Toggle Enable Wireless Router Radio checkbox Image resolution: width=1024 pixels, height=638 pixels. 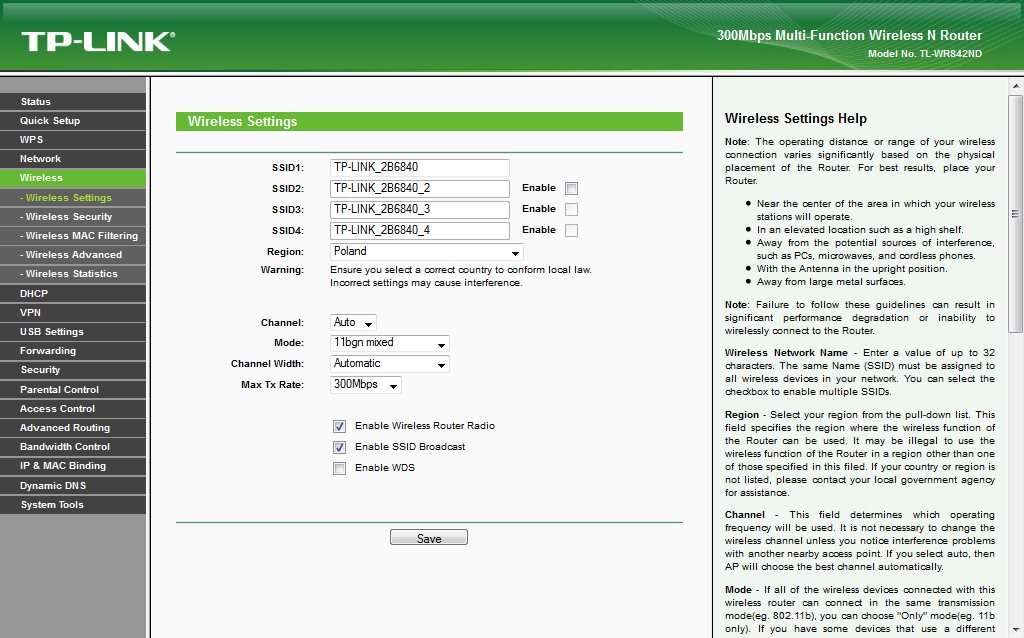(x=340, y=426)
